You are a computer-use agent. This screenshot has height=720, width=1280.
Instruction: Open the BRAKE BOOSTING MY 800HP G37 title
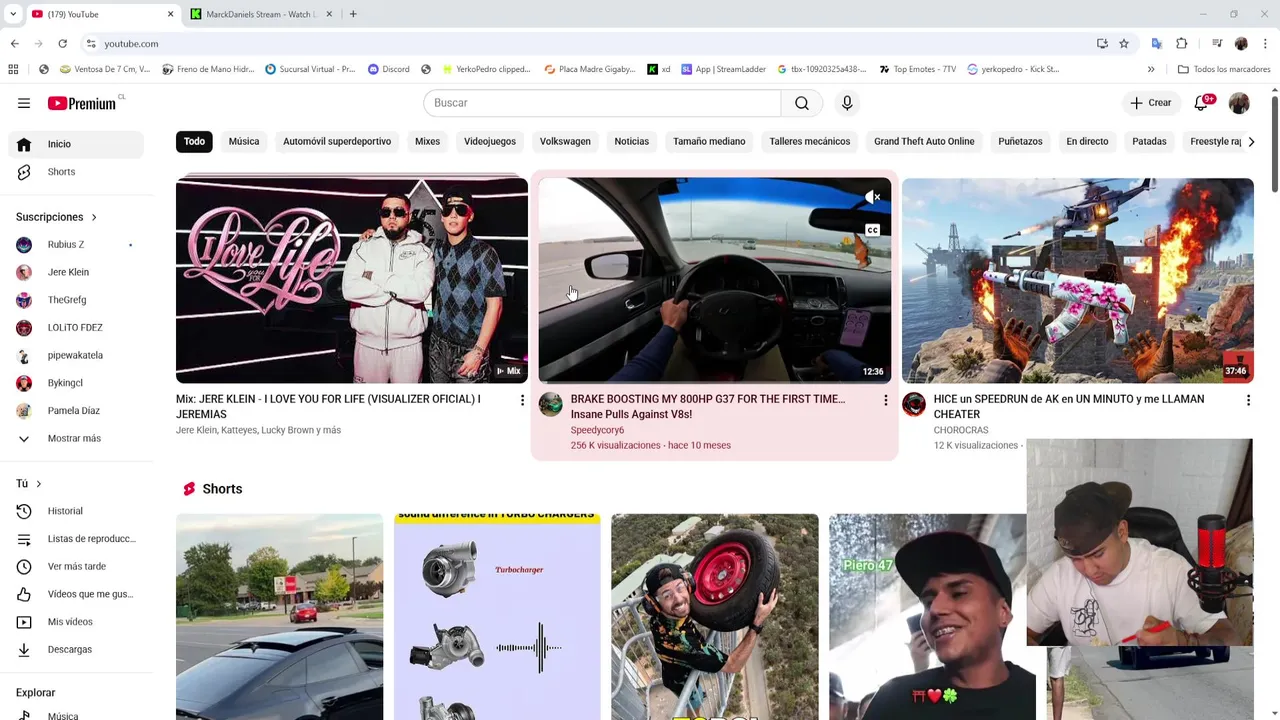(x=708, y=406)
